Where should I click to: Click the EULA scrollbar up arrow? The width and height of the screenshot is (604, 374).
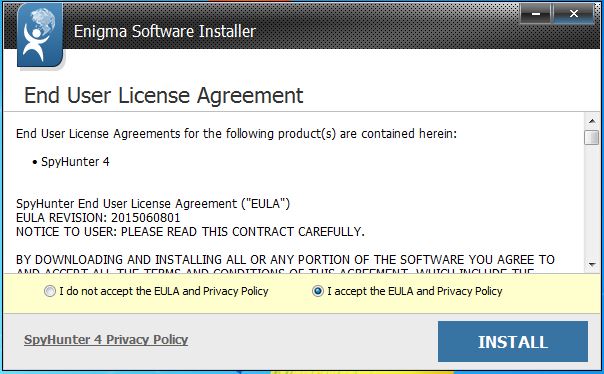tap(592, 121)
